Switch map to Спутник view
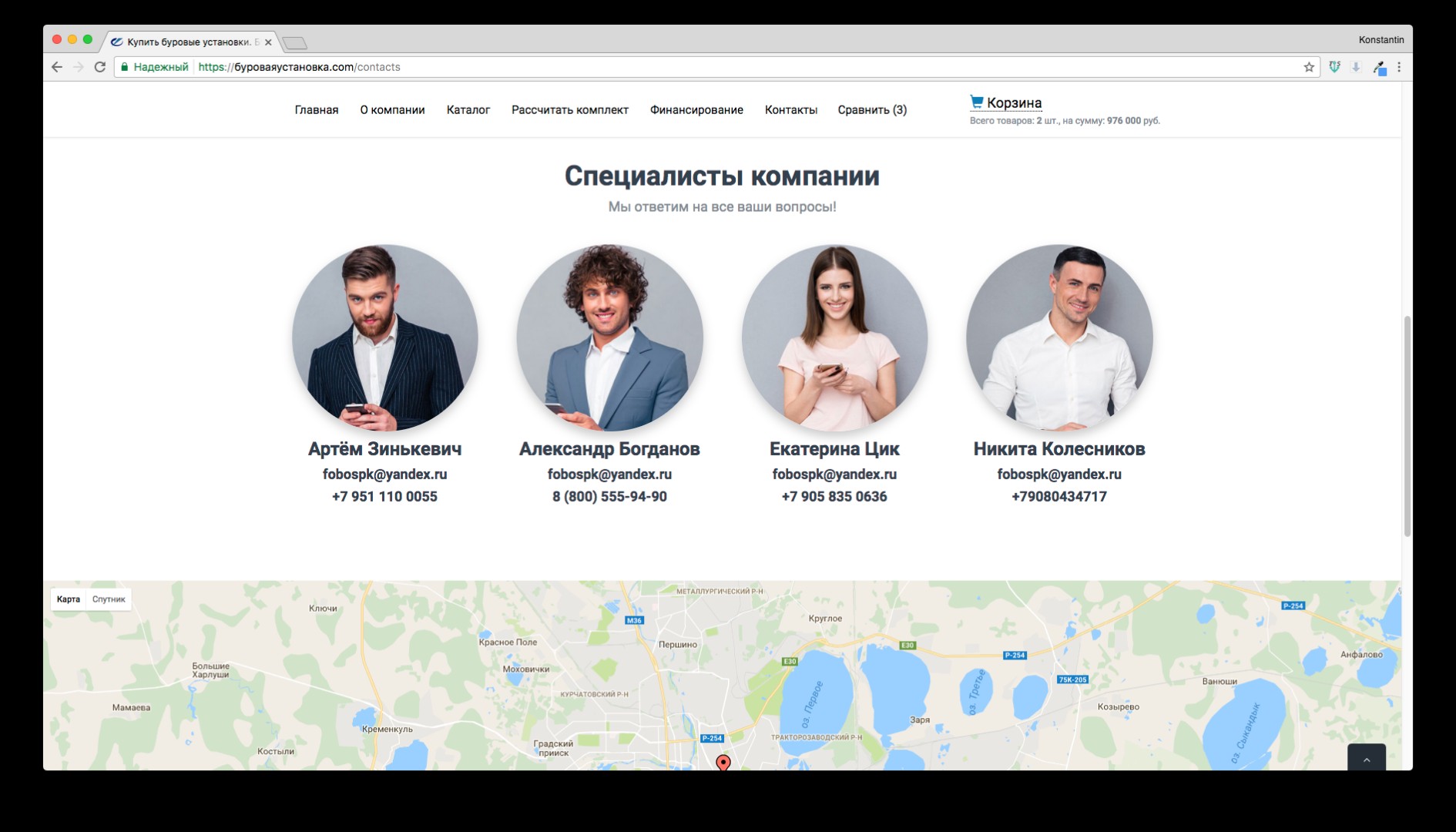 pyautogui.click(x=109, y=599)
